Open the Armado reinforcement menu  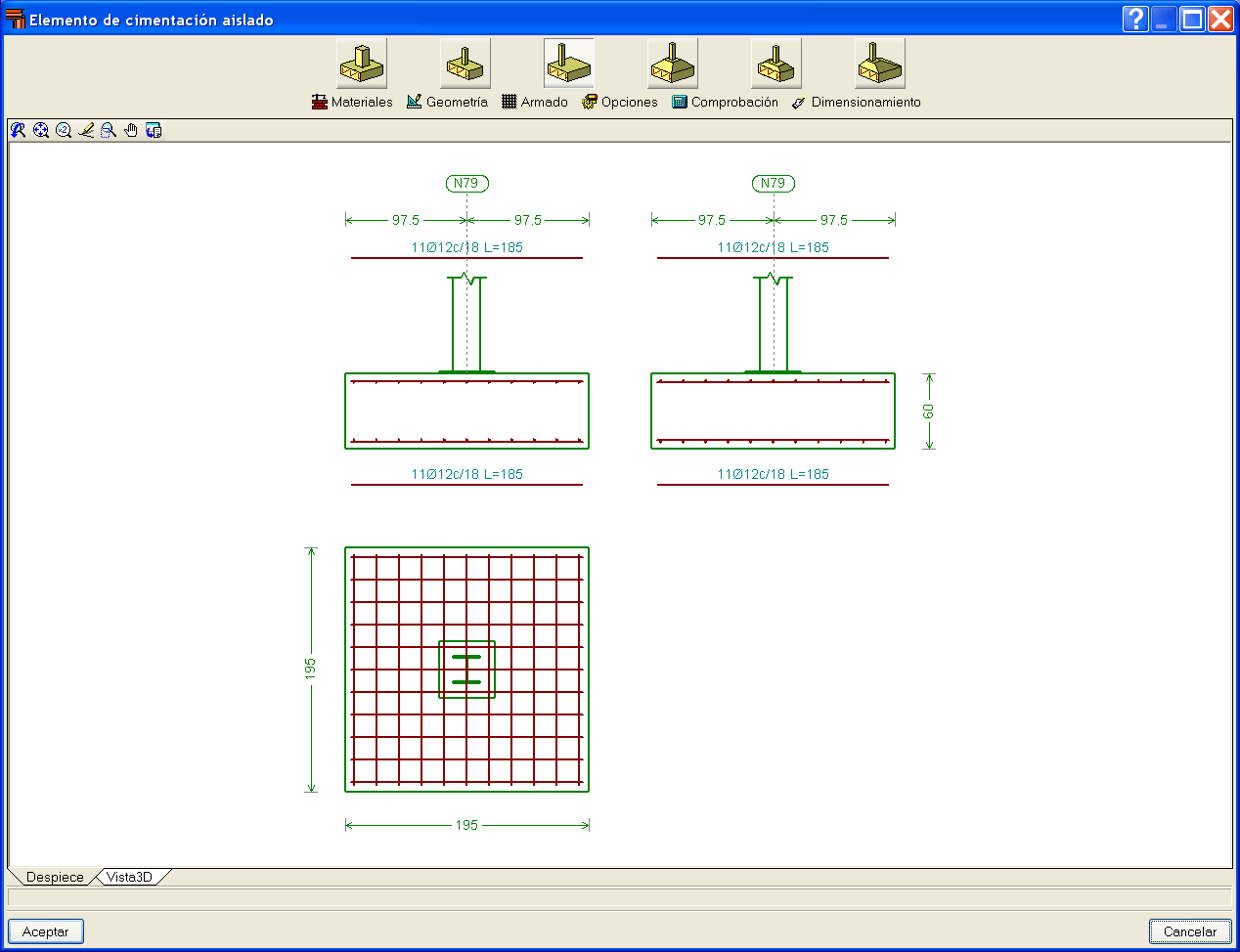point(535,102)
